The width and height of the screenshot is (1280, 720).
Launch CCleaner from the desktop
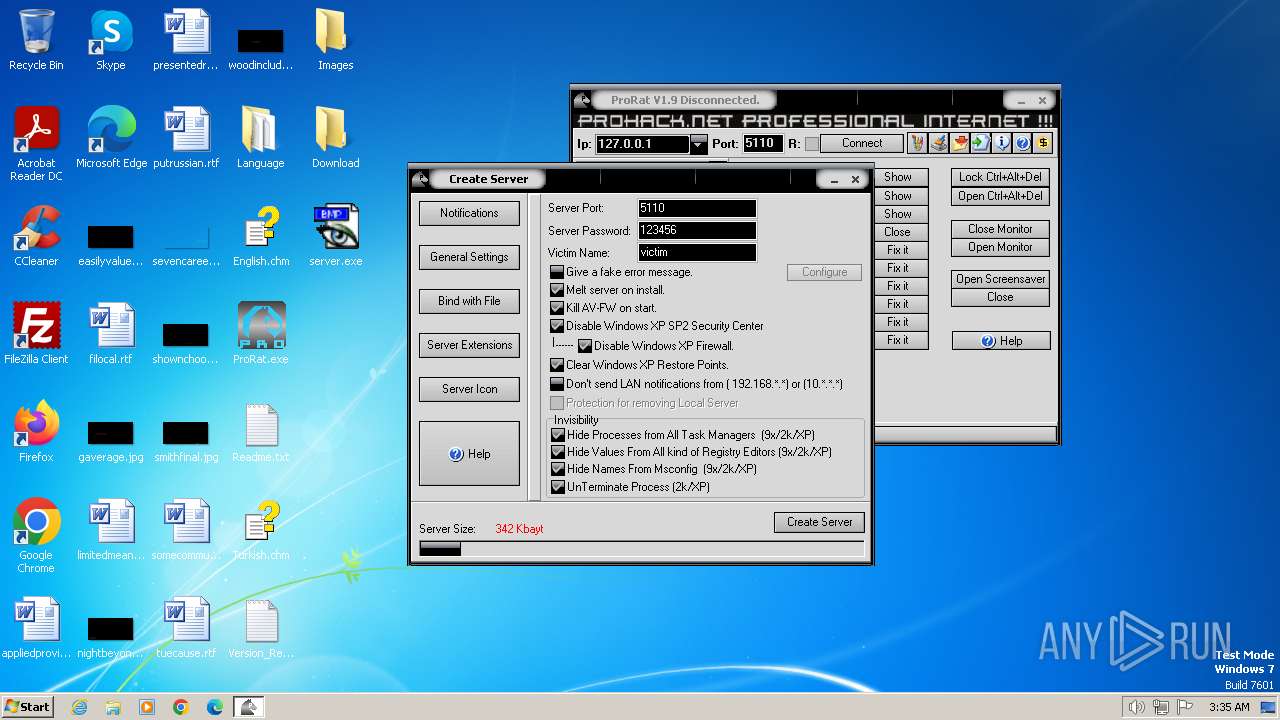(36, 237)
